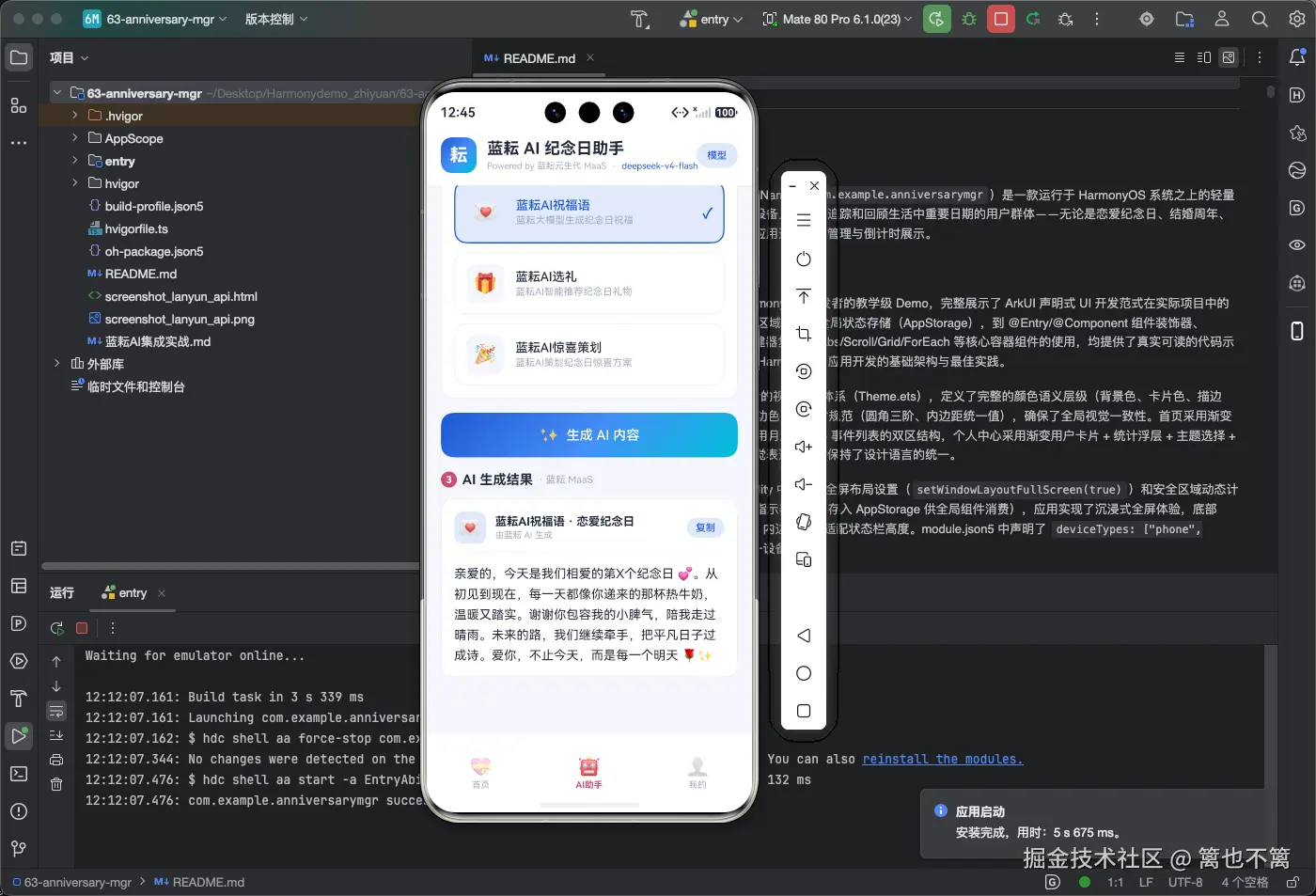Tap the emulator home circle button
Screen dimensions: 1316x896
tap(804, 673)
